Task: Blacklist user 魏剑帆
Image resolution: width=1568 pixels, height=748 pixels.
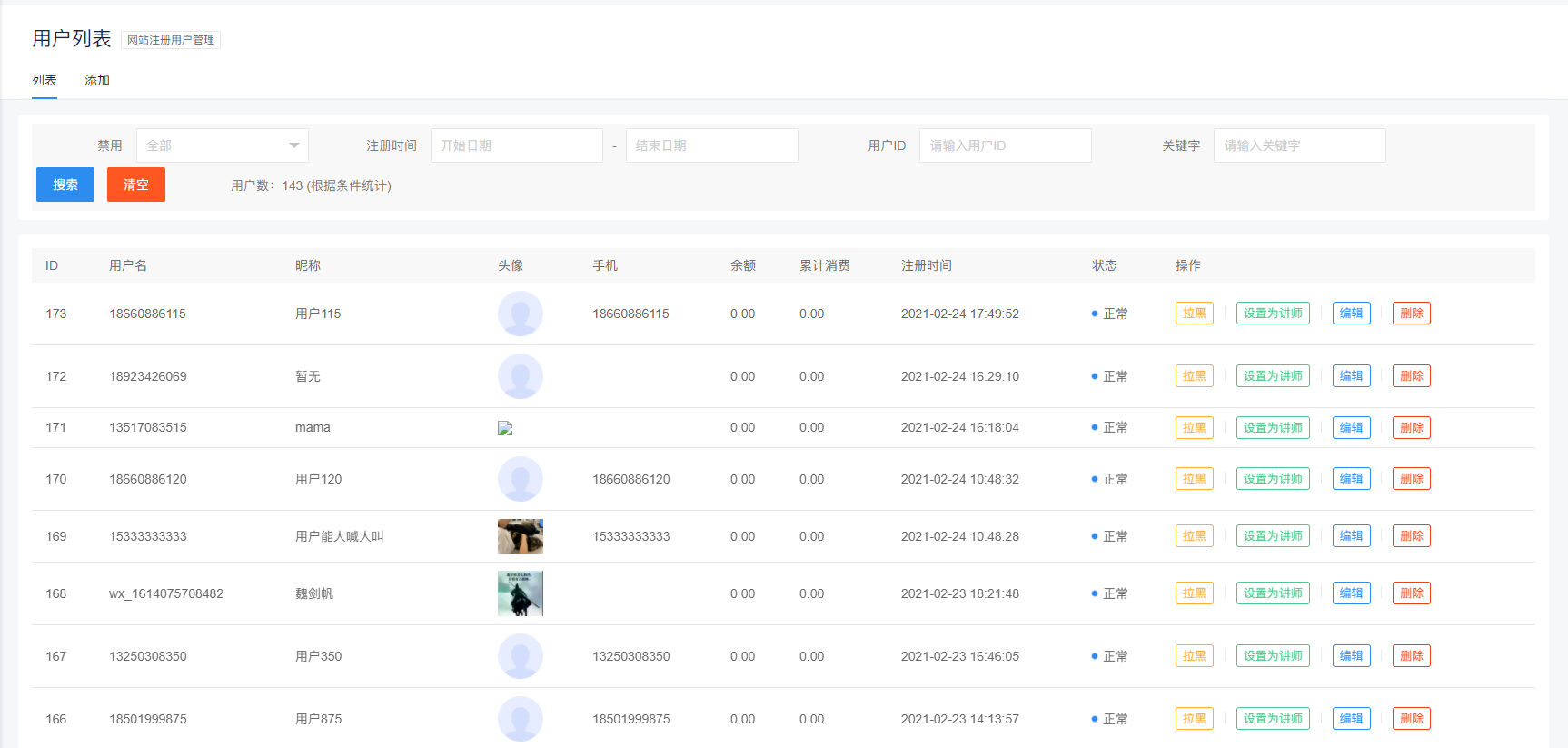Action: pyautogui.click(x=1195, y=593)
